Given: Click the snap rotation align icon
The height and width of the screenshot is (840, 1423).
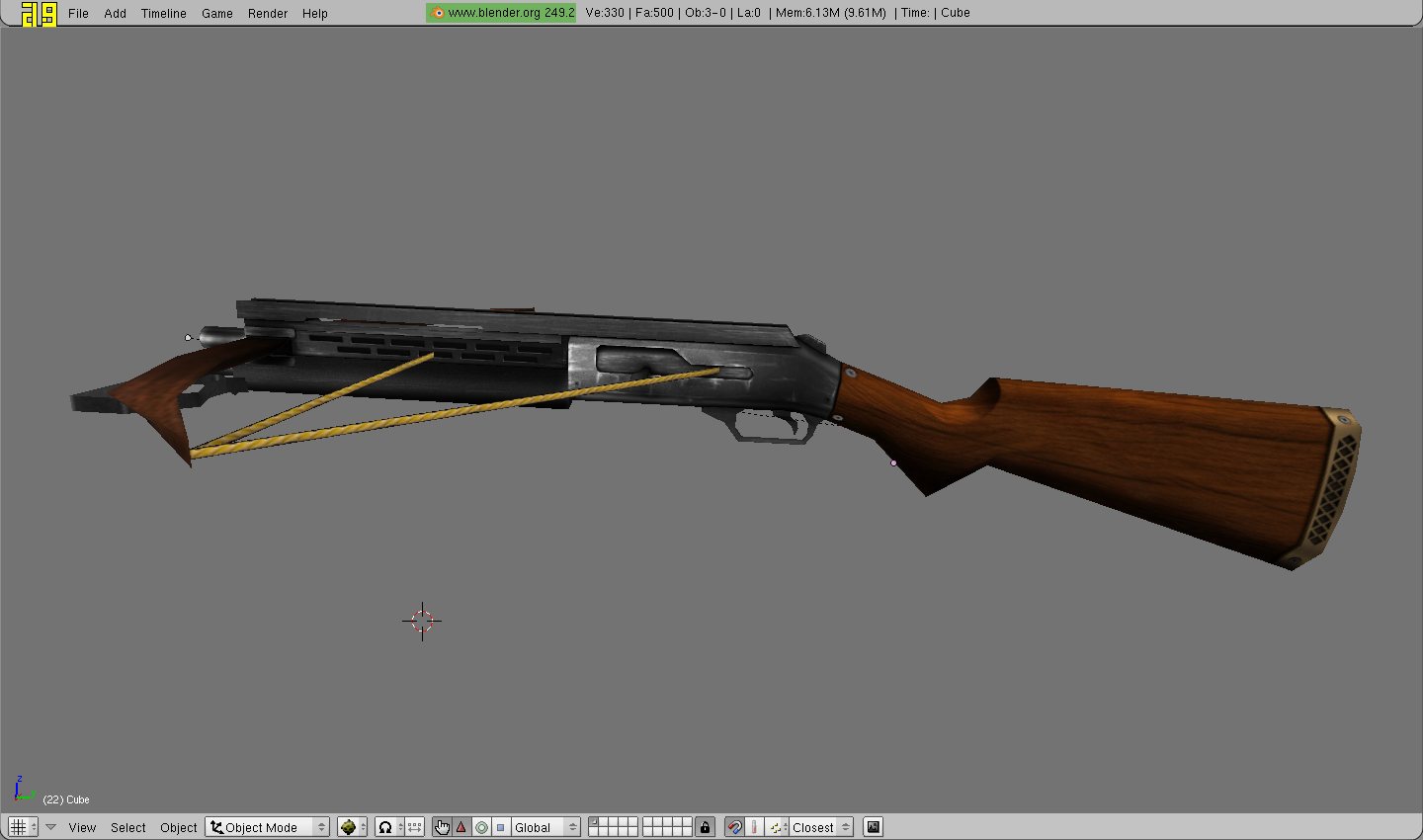Looking at the screenshot, I should (755, 827).
